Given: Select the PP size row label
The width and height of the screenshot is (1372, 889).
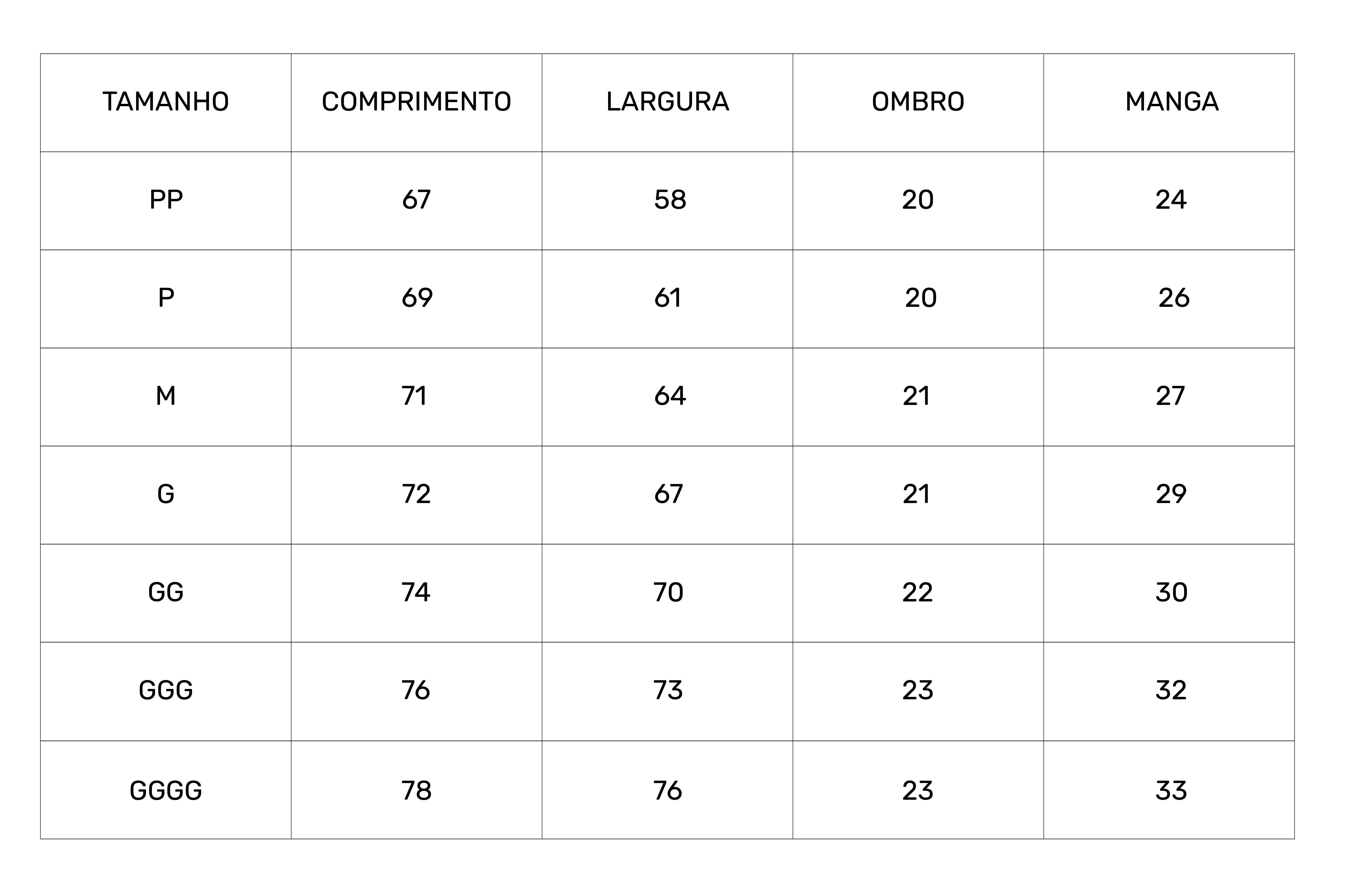Looking at the screenshot, I should pyautogui.click(x=166, y=200).
